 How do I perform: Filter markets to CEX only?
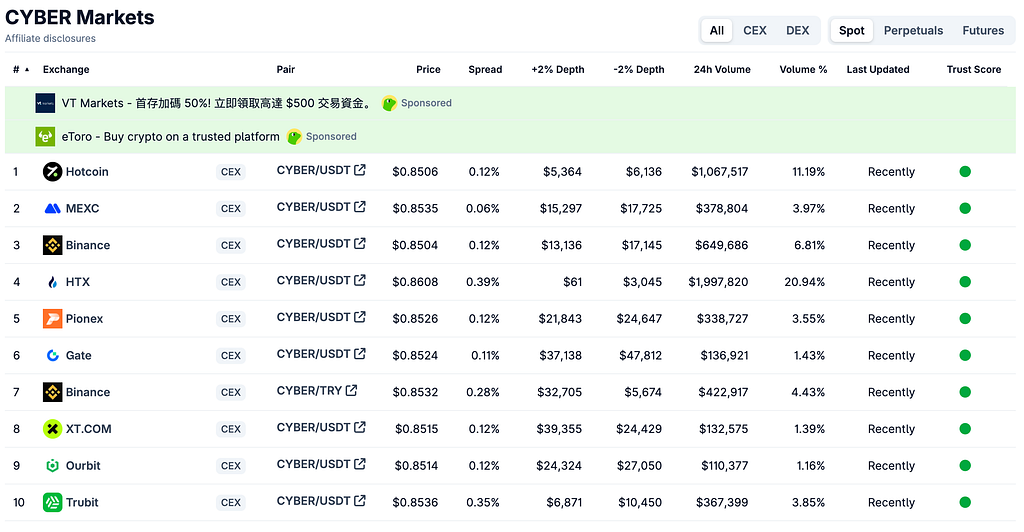(755, 31)
